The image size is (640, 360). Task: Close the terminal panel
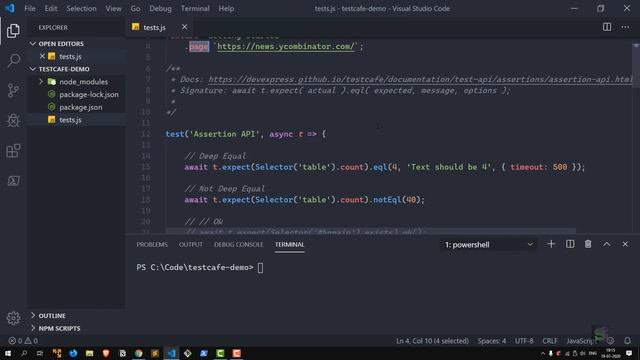click(x=625, y=244)
